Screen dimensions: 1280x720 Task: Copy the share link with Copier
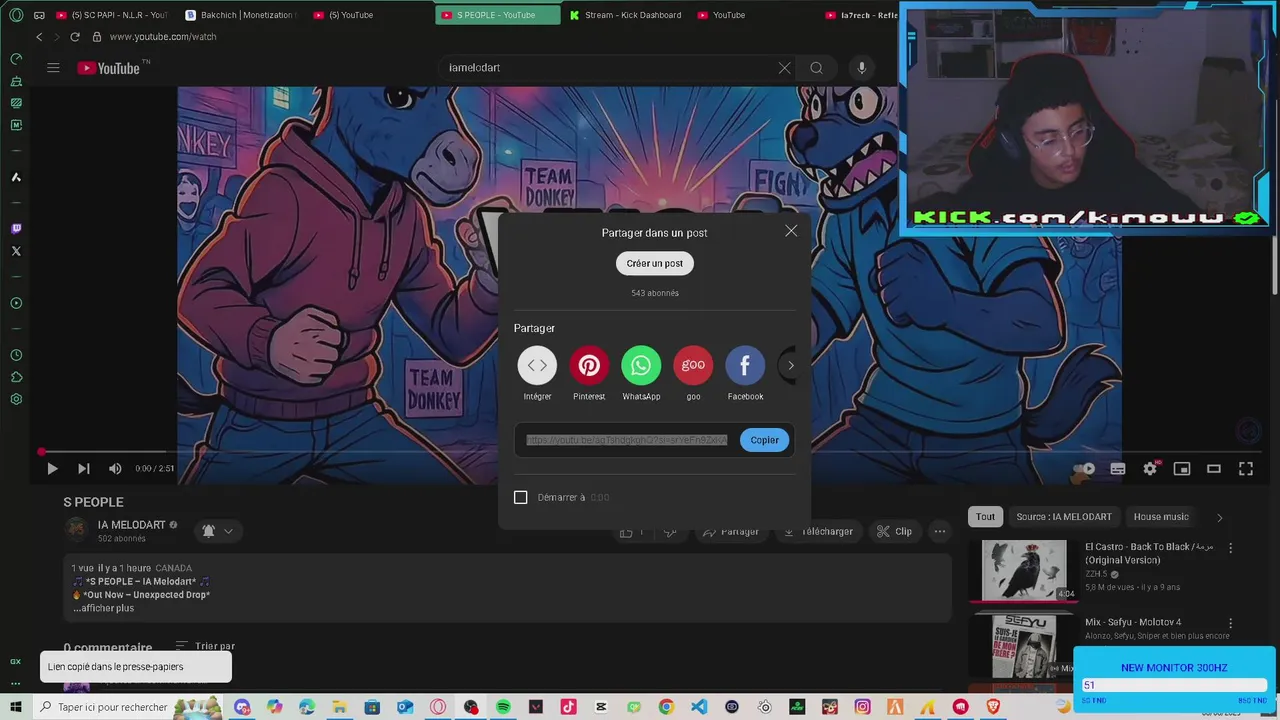pyautogui.click(x=764, y=440)
